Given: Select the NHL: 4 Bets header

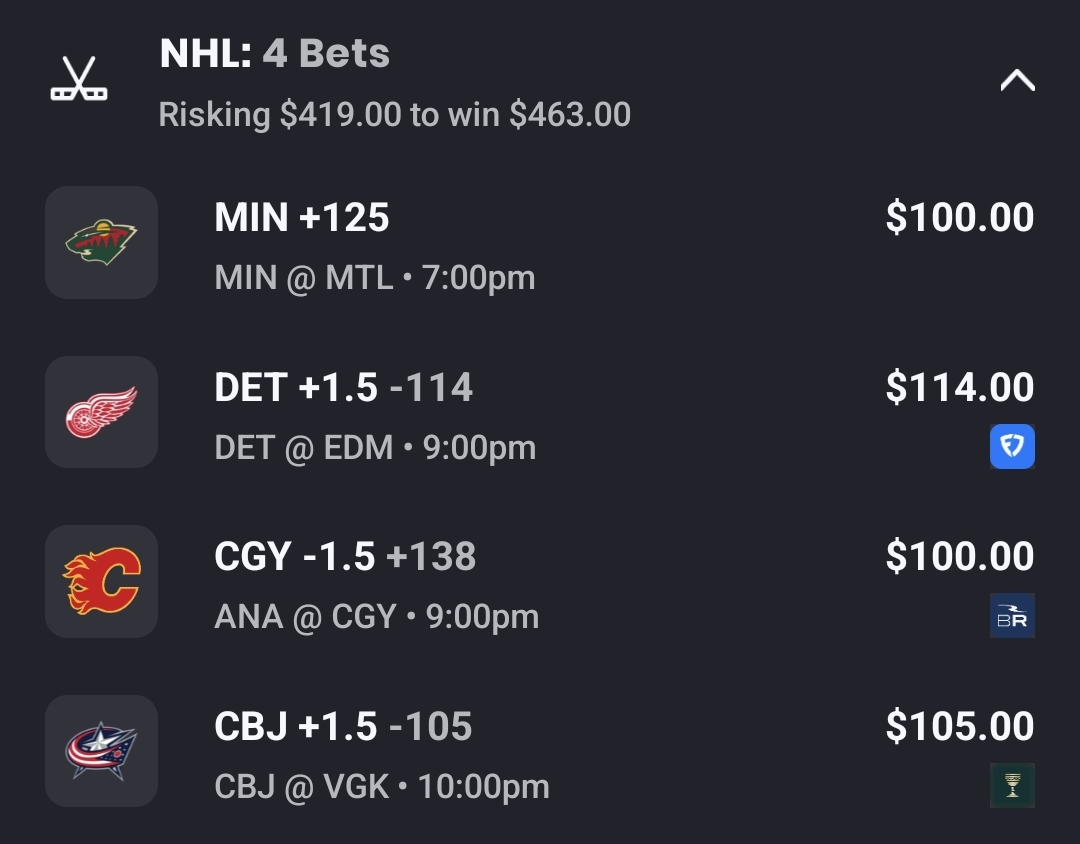Looking at the screenshot, I should [275, 54].
